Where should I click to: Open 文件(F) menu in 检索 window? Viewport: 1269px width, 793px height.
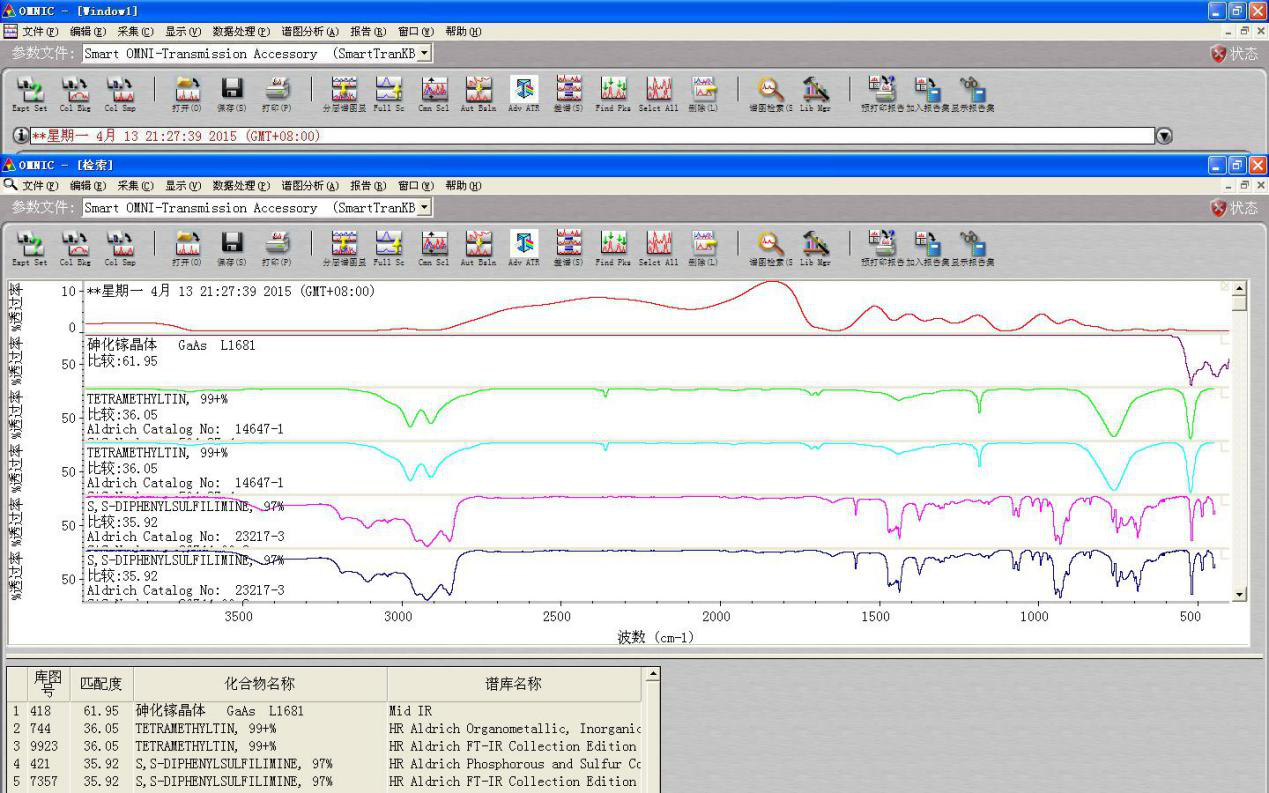click(x=40, y=186)
